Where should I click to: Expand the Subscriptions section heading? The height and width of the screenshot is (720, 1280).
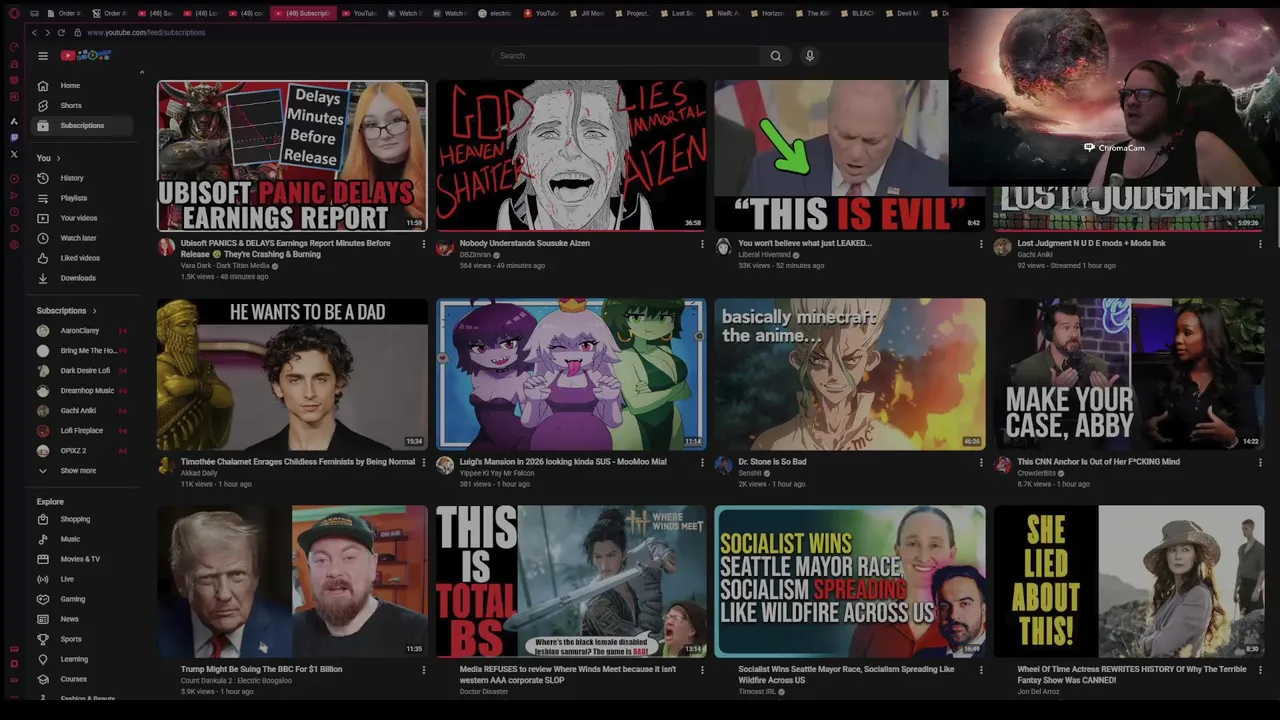tap(67, 311)
